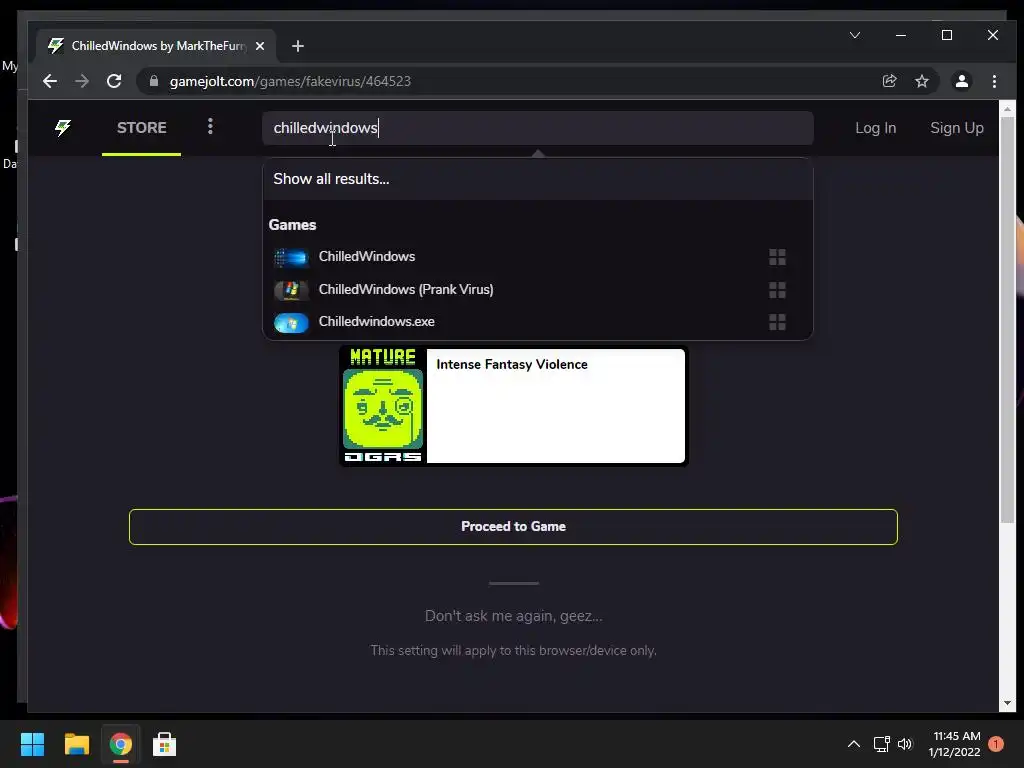Viewport: 1024px width, 768px height.
Task: Click Don't ask me again, geez...
Action: point(513,616)
